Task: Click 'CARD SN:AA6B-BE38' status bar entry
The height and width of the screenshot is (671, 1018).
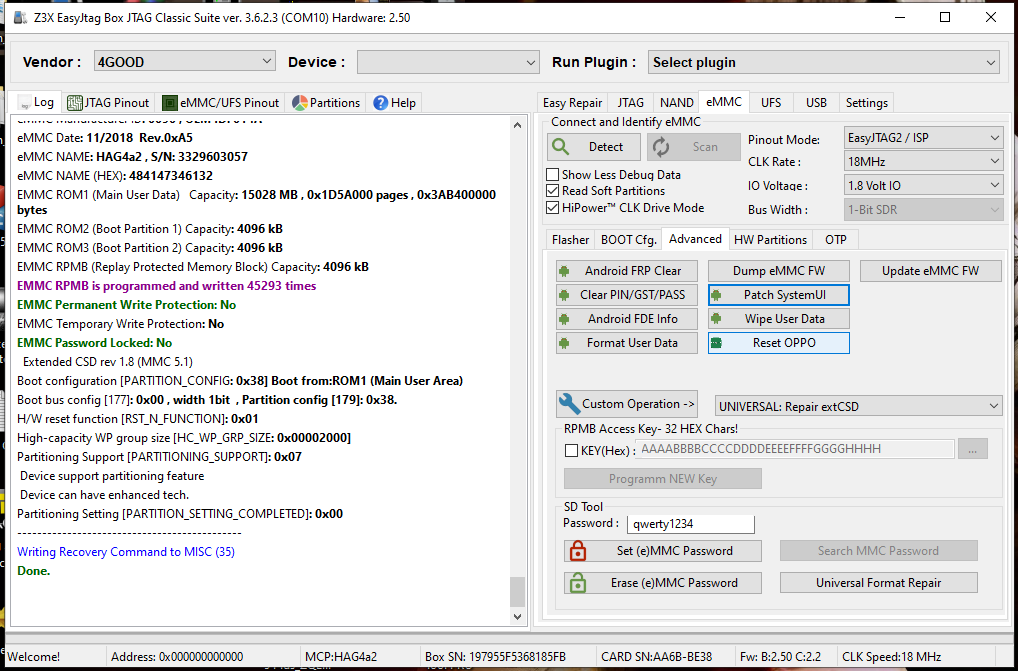Action: pos(656,657)
